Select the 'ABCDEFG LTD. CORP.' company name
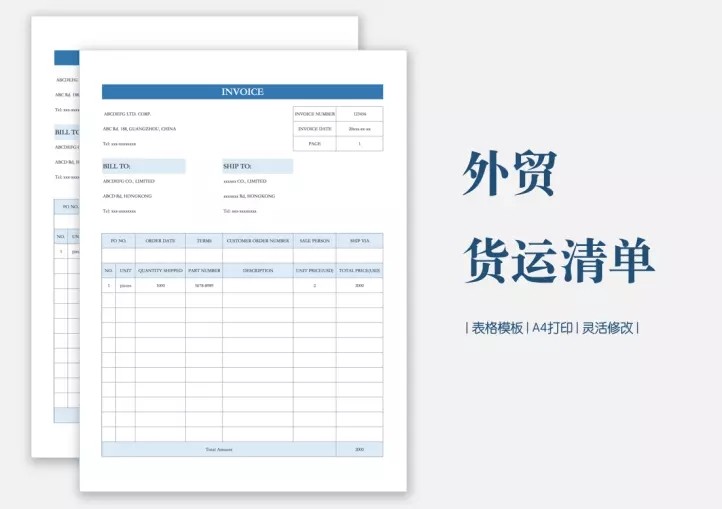This screenshot has height=509, width=722. [x=127, y=114]
